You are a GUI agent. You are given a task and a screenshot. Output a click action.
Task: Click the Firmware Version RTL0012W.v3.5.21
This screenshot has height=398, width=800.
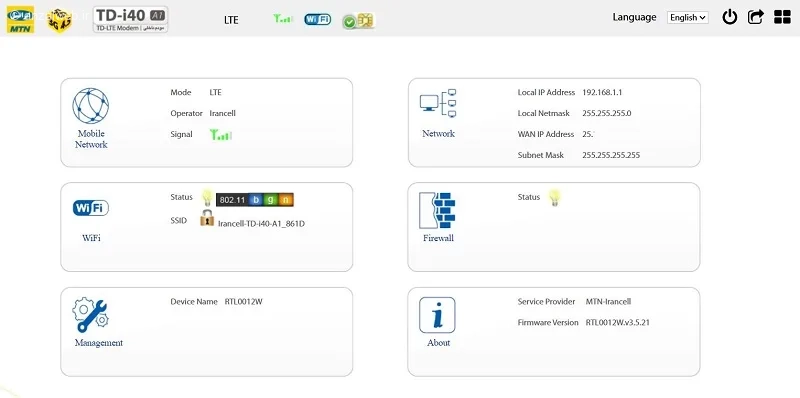[x=617, y=322]
